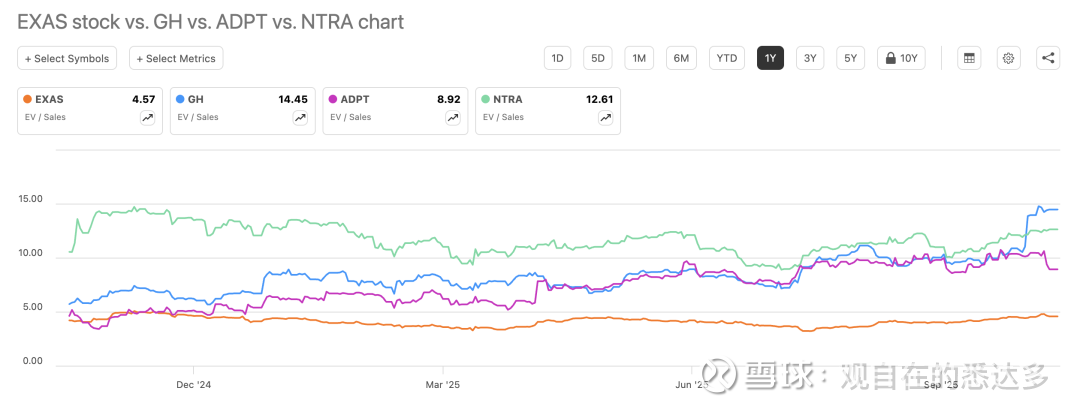Click trend arrow icon on ADPT card
This screenshot has width=1080, height=409.
tap(453, 118)
